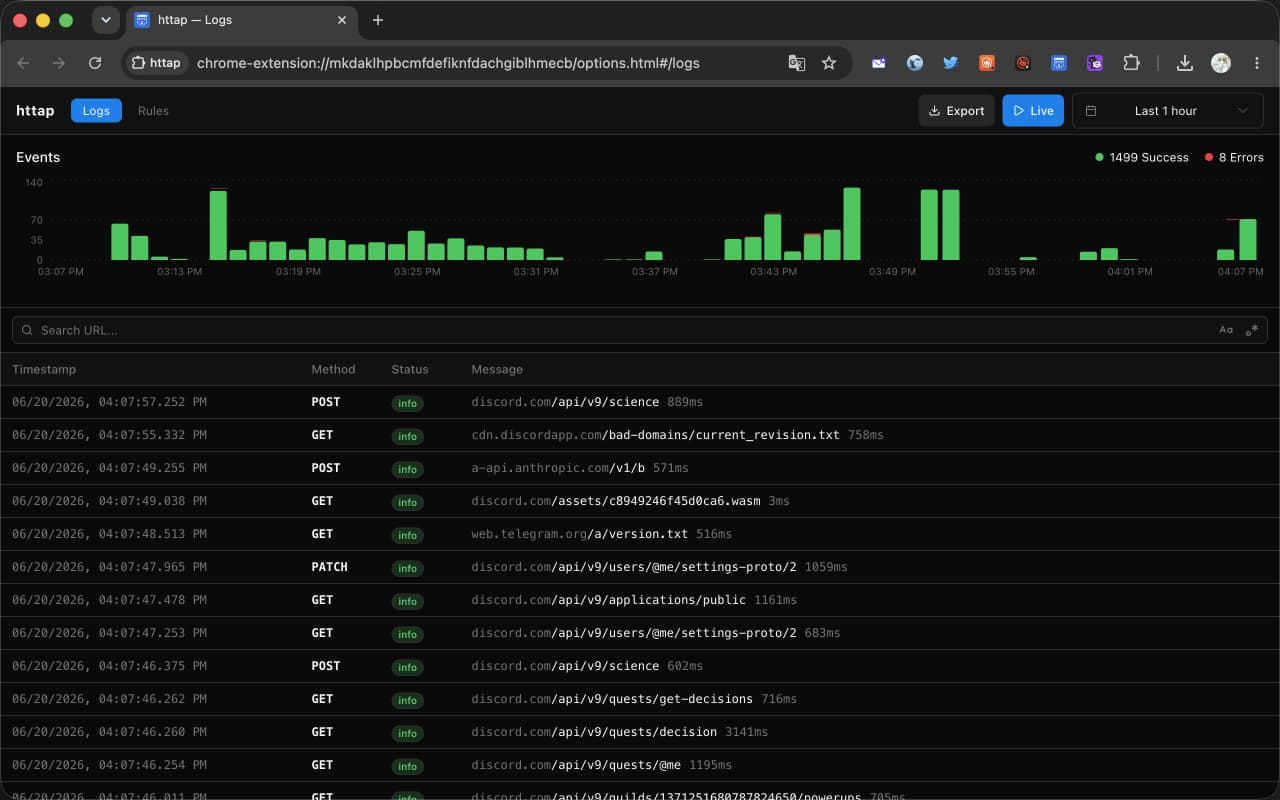
Task: Open the PATCH settings-proto/2 log row
Action: click(x=640, y=567)
